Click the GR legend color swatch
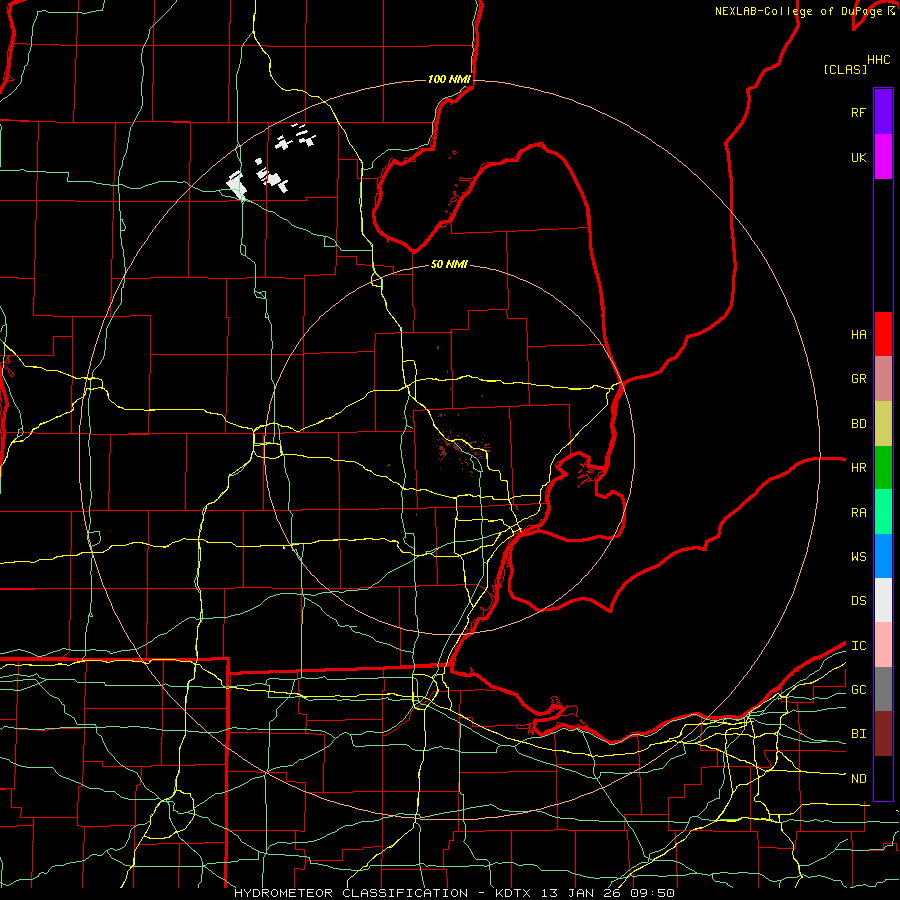The image size is (900, 900). coord(883,379)
